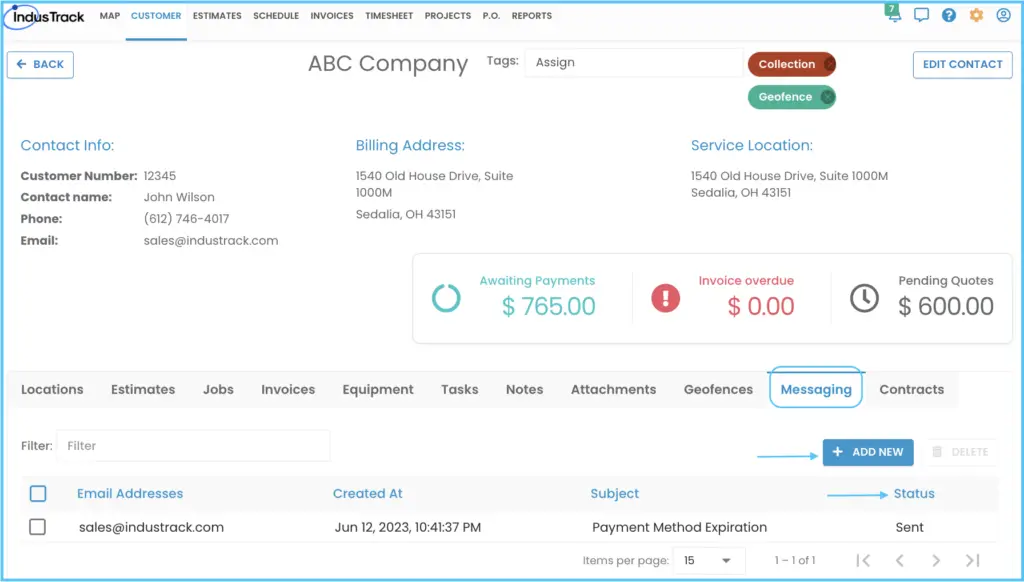Screen dimensions: 1024x582
Task: Click the Awaiting Payments circle icon
Action: click(446, 298)
